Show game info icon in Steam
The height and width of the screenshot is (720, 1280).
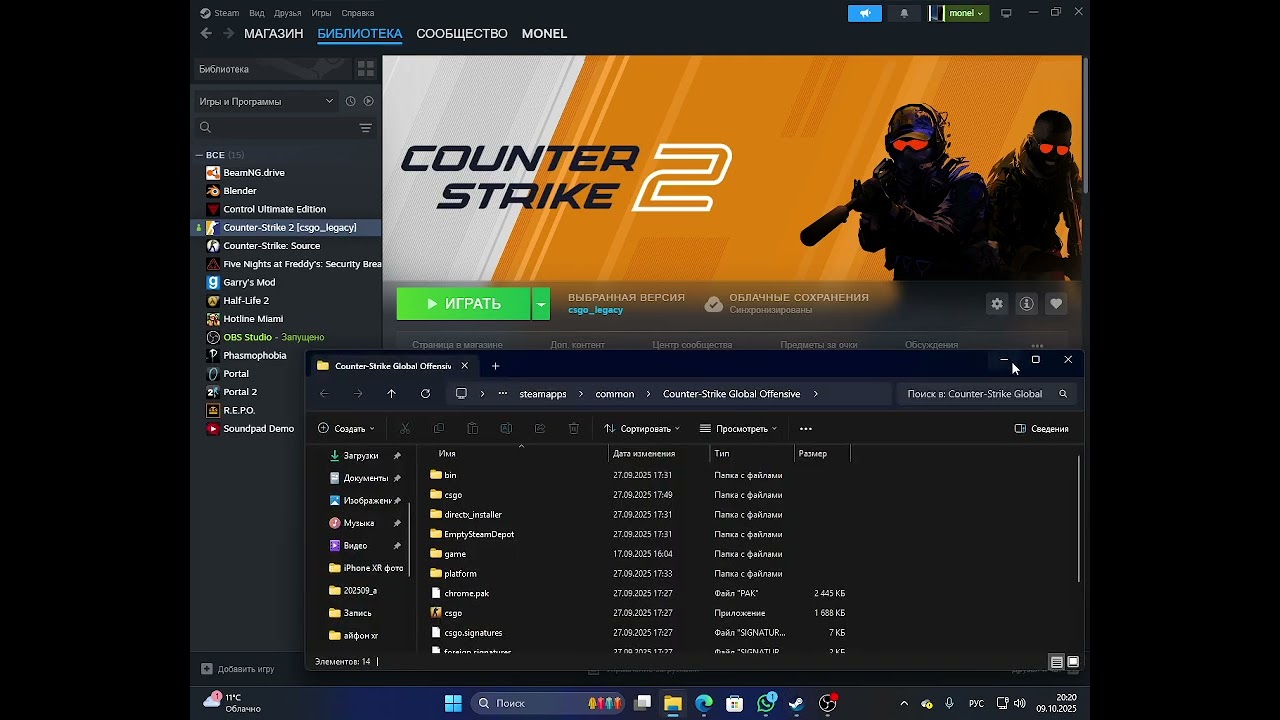1026,304
